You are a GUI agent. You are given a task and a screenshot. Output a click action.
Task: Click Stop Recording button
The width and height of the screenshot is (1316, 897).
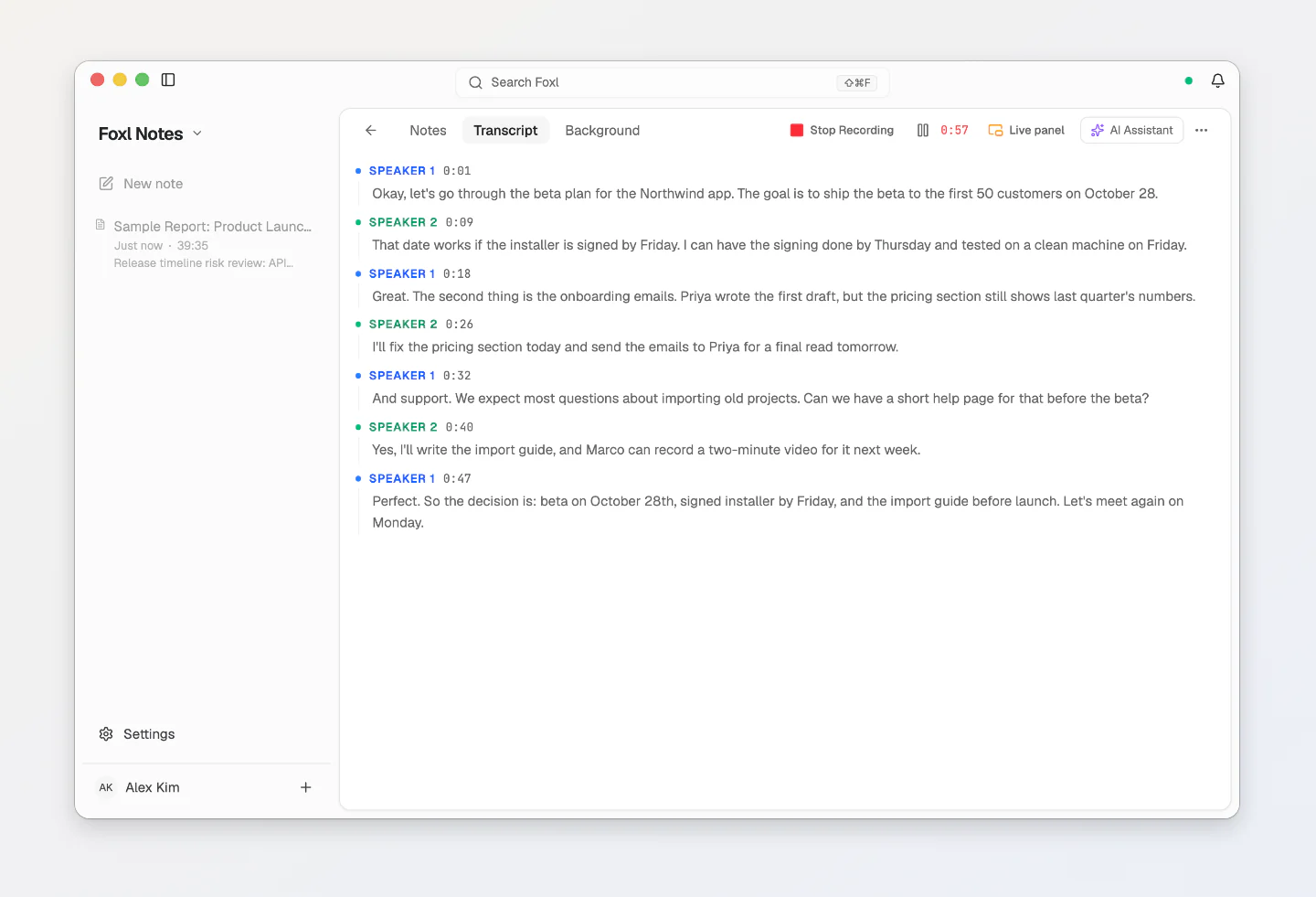pyautogui.click(x=842, y=130)
